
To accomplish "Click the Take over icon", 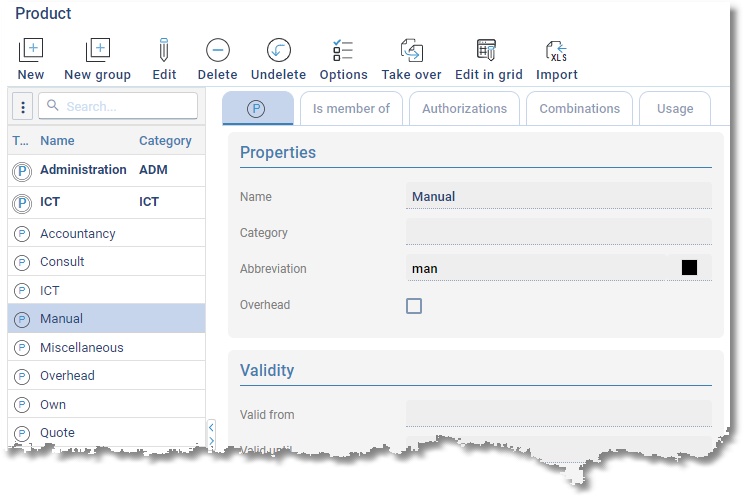I will [411, 50].
